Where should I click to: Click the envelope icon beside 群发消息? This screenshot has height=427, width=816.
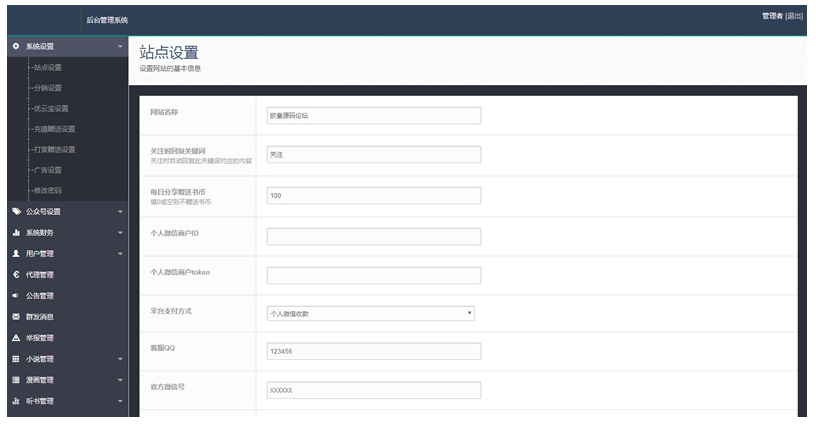point(16,317)
